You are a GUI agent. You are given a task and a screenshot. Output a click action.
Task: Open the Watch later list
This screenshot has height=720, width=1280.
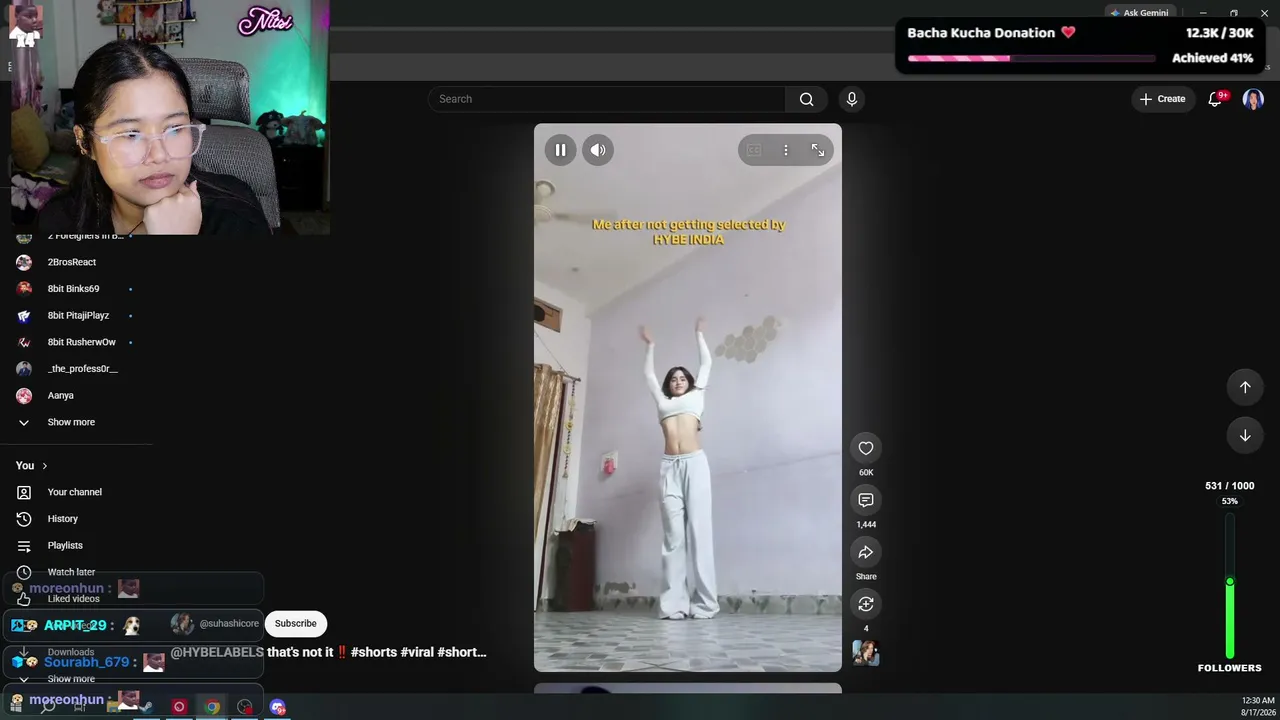[x=71, y=572]
